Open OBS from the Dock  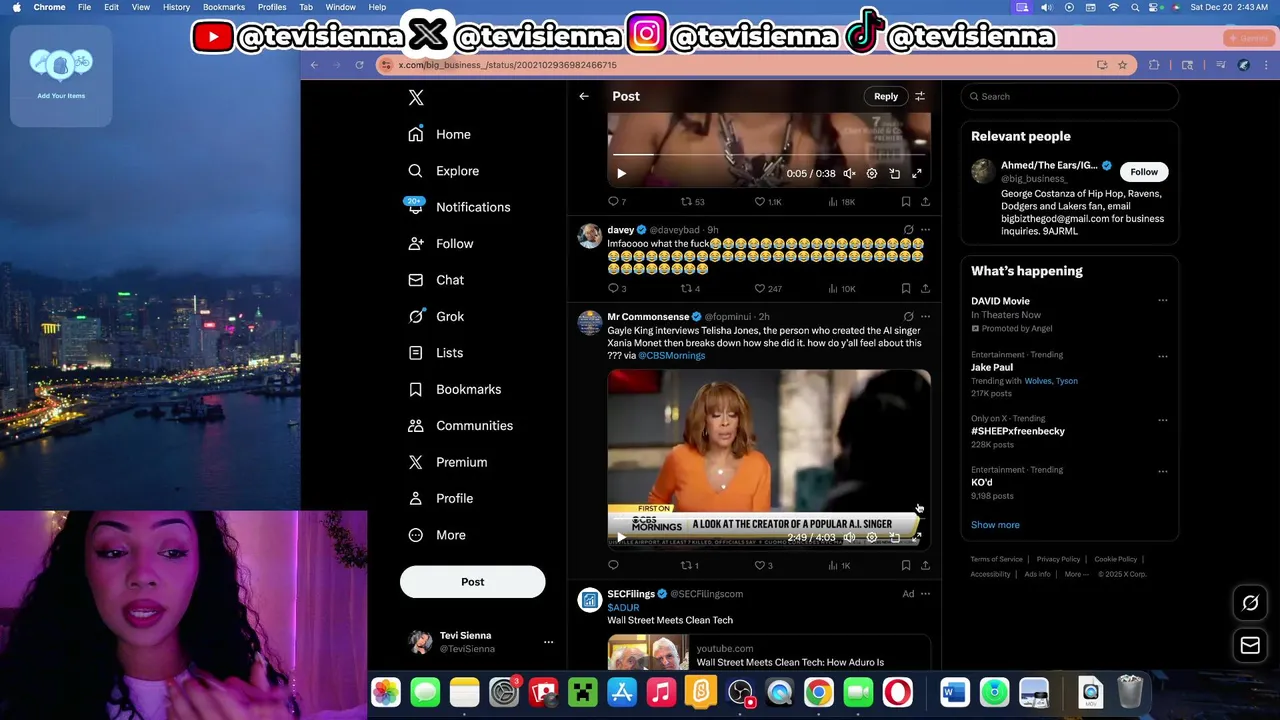tap(740, 692)
